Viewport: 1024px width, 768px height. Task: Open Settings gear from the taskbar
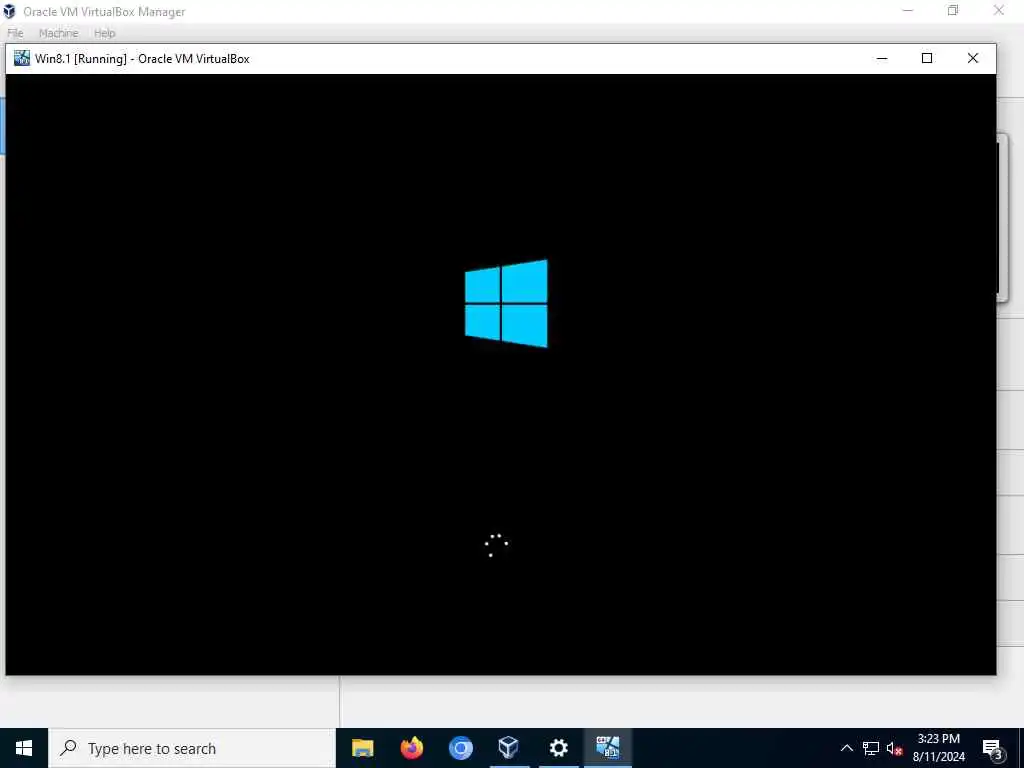[558, 748]
